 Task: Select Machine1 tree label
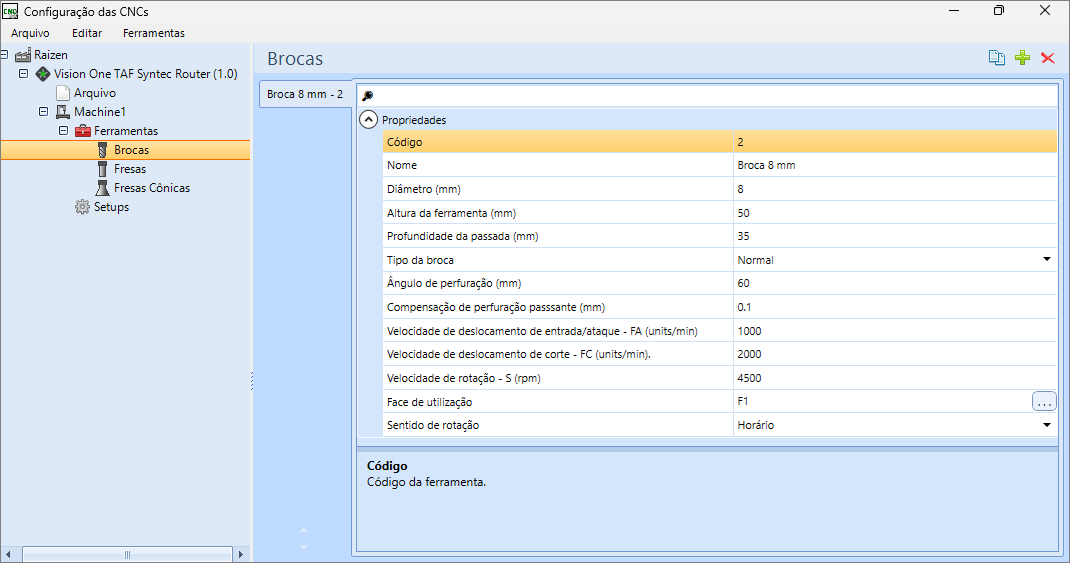pyautogui.click(x=100, y=112)
